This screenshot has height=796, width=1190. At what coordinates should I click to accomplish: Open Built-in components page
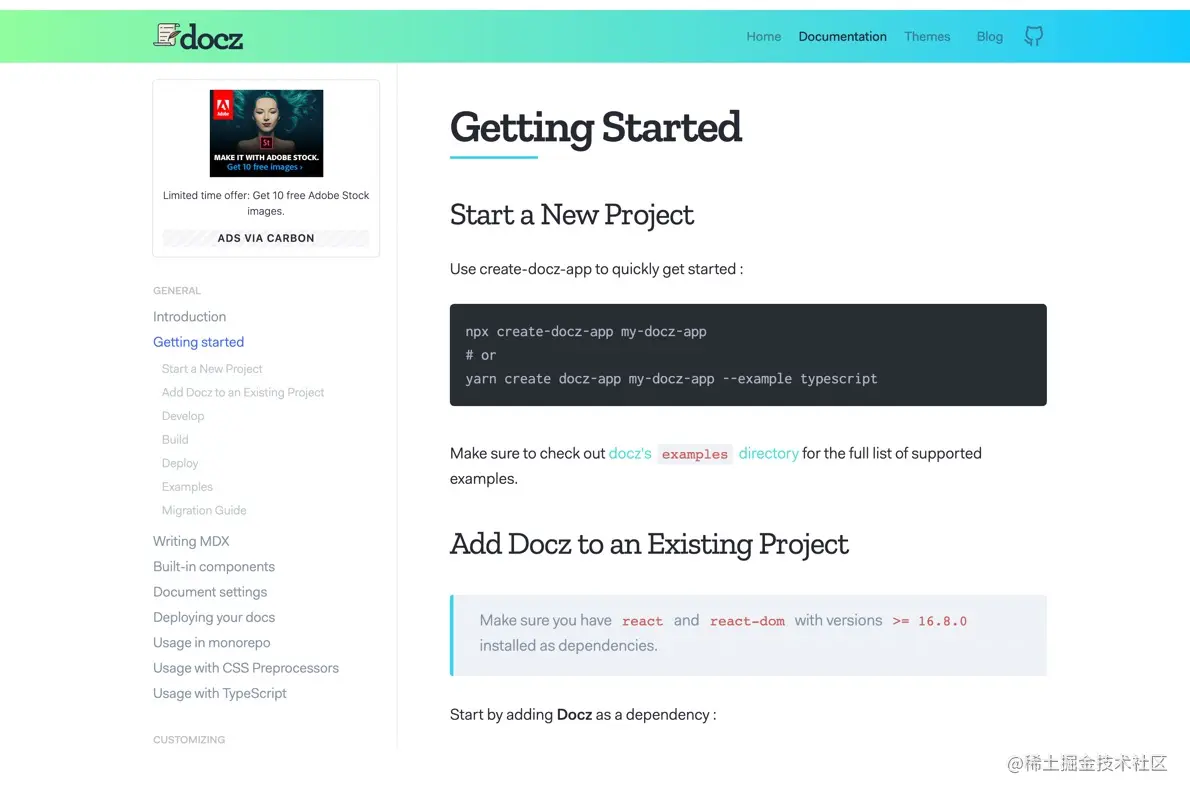click(214, 567)
